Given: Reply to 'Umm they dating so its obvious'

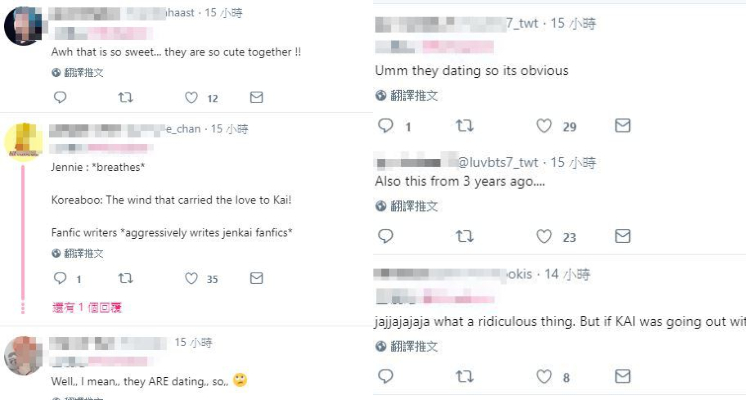Looking at the screenshot, I should (x=385, y=126).
